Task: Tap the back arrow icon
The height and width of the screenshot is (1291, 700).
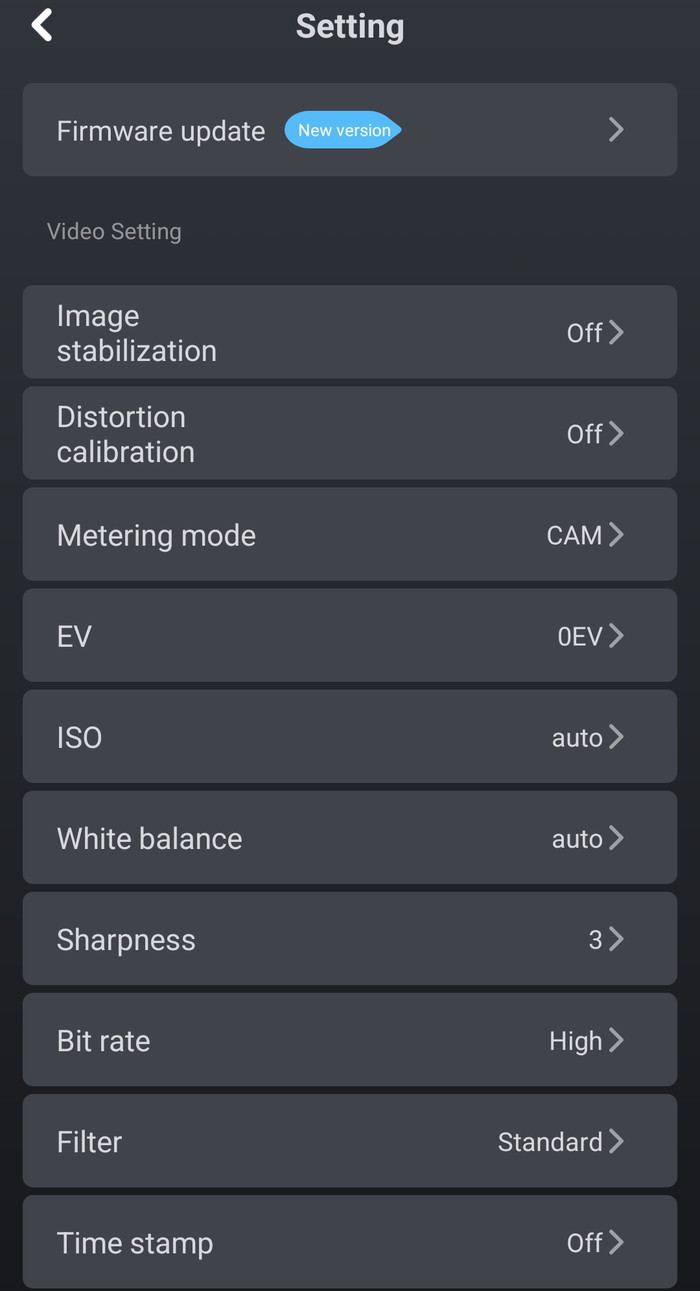Action: point(42,26)
